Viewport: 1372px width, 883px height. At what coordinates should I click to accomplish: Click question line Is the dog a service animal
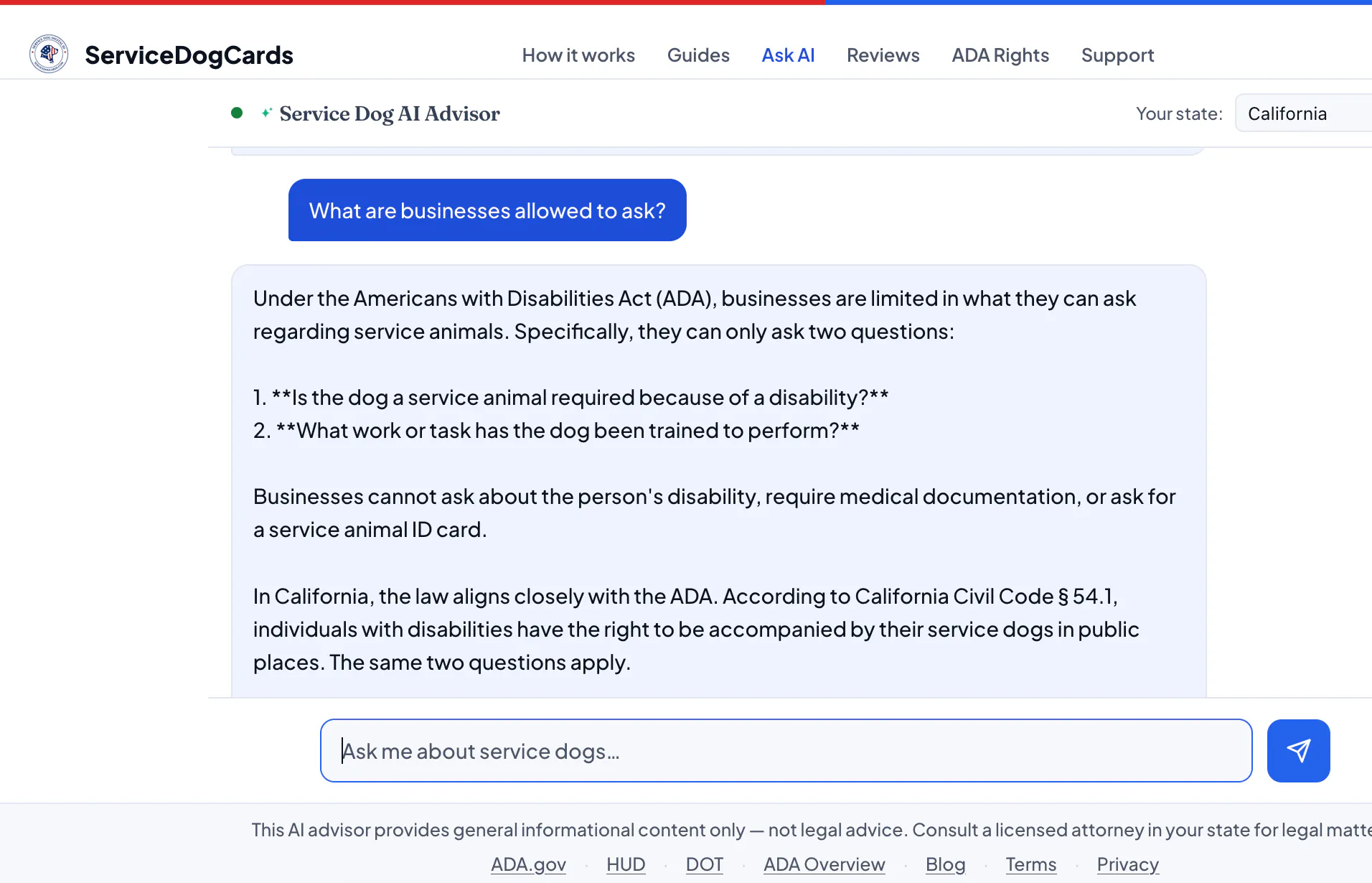(x=571, y=397)
